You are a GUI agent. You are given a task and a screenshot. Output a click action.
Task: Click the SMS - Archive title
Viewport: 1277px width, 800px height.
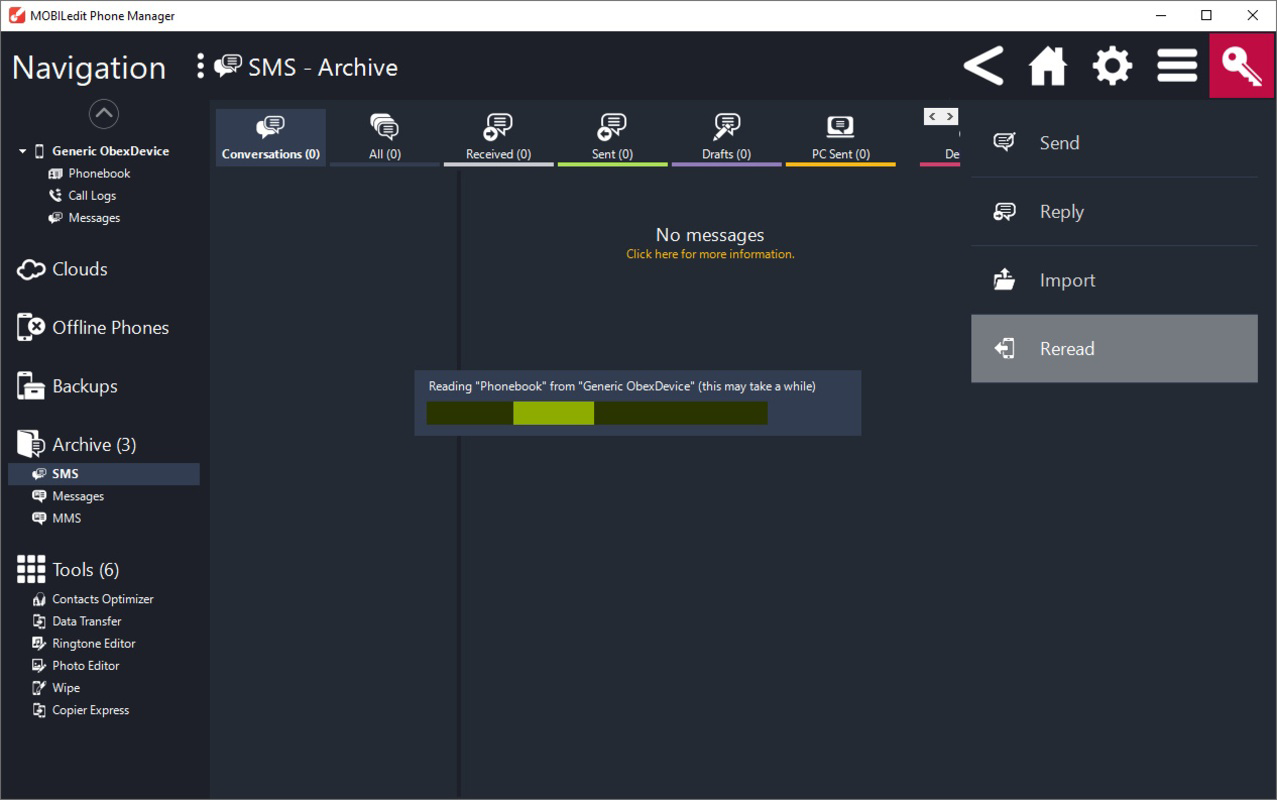323,67
